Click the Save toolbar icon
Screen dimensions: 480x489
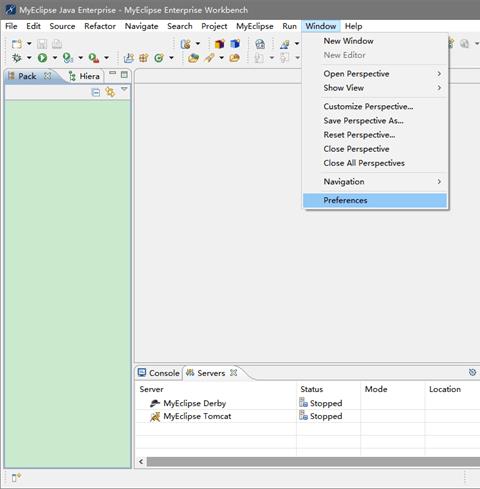tap(42, 44)
